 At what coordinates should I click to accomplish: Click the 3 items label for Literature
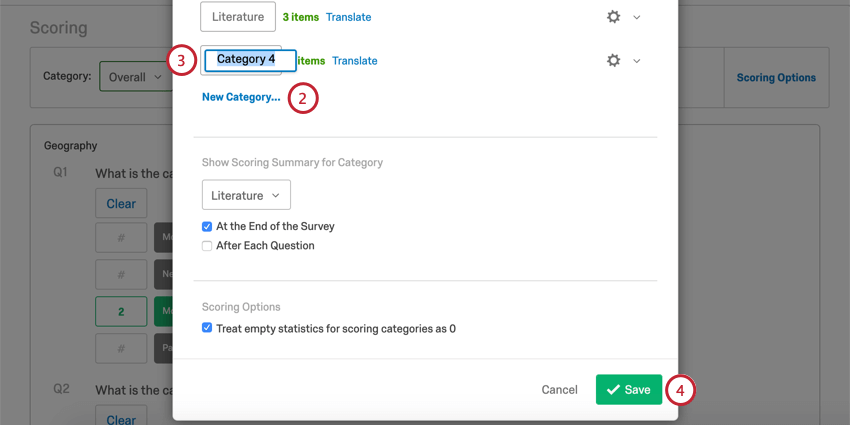[x=301, y=17]
